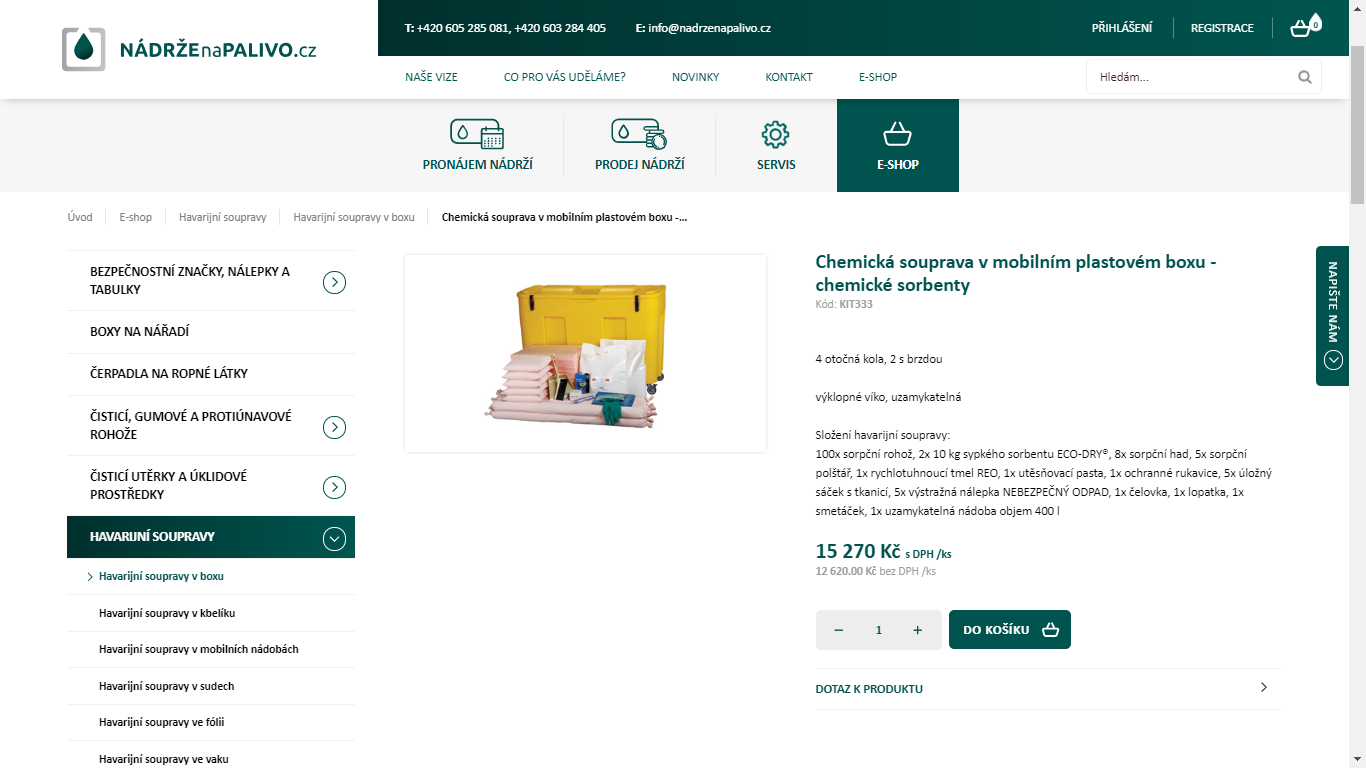Select Havarijní soupravy ve vaku subcategory

click(x=164, y=760)
